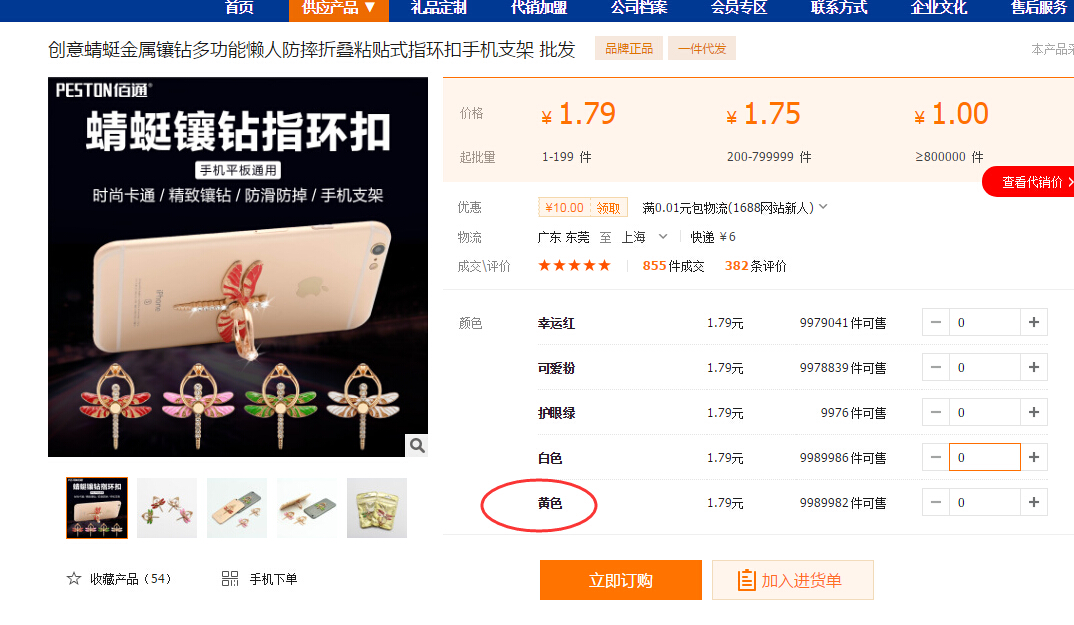Decrease quantity for 可爱粉 with minus
1074x625 pixels.
(936, 367)
